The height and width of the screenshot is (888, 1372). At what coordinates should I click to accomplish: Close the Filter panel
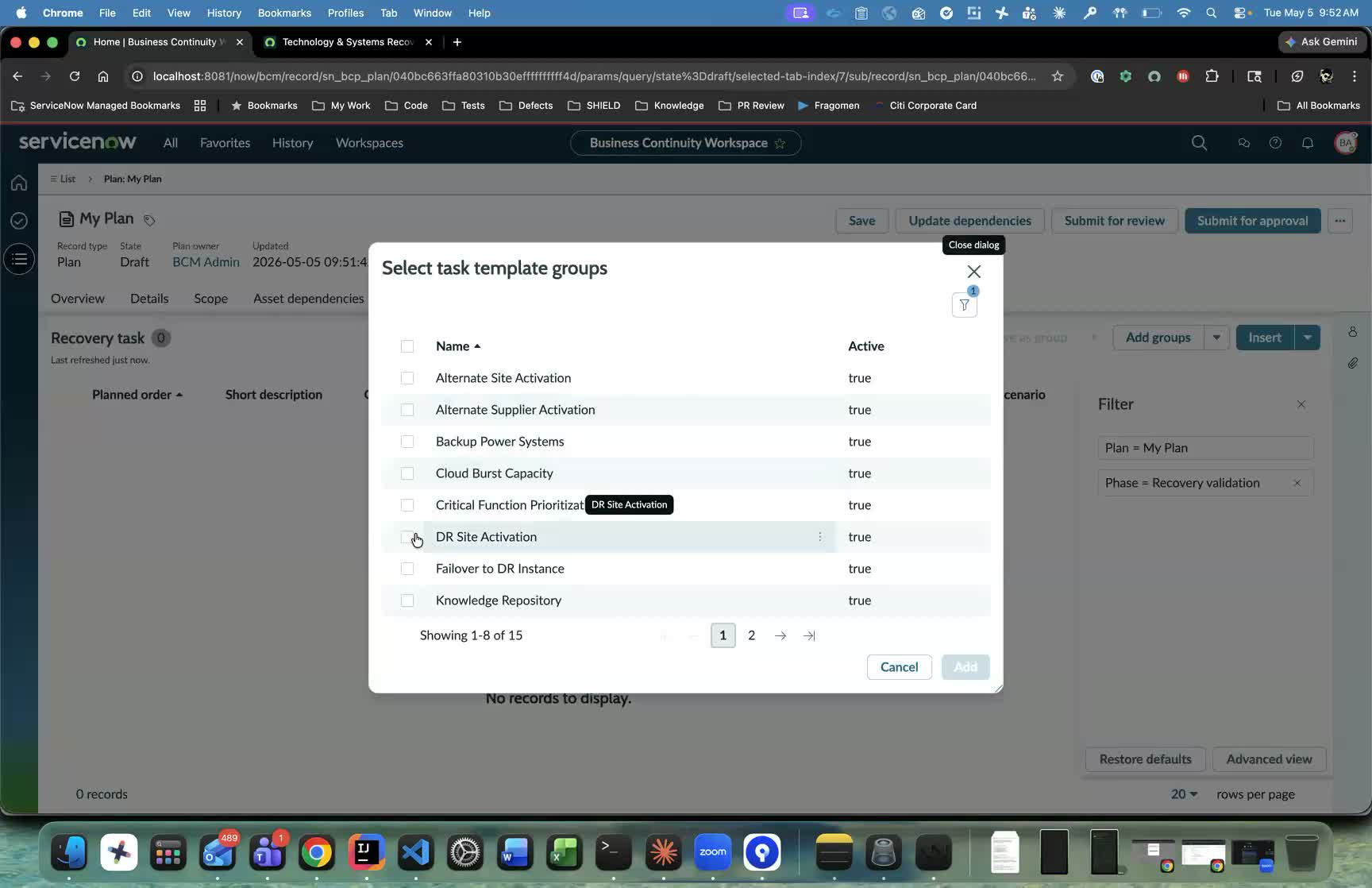[1301, 404]
